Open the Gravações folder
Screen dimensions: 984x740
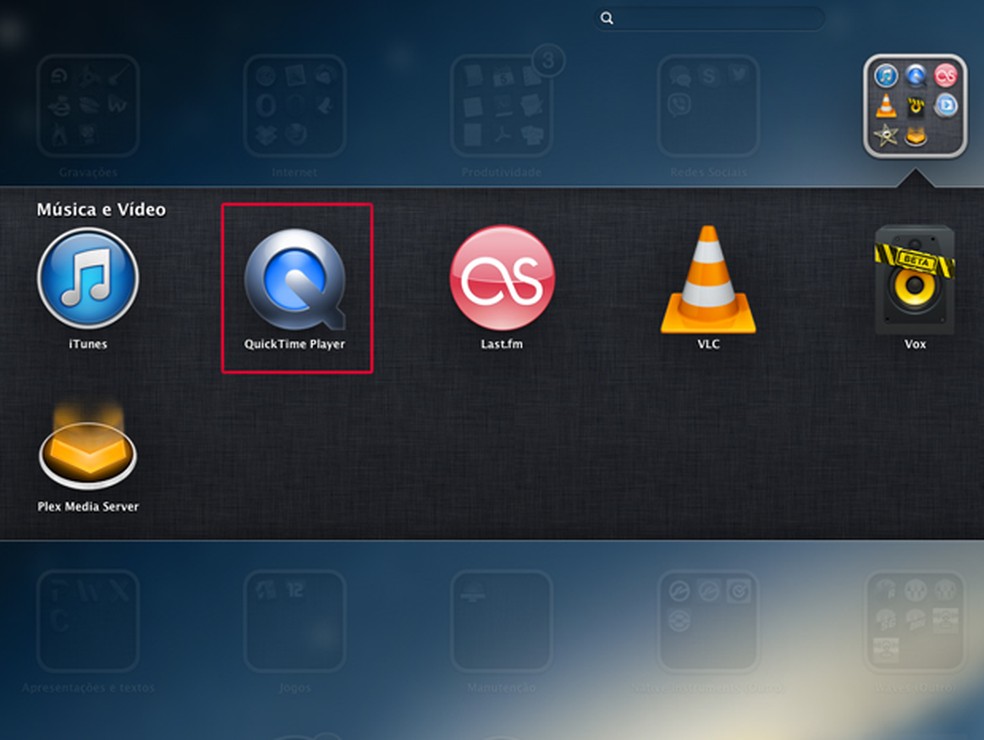88,105
